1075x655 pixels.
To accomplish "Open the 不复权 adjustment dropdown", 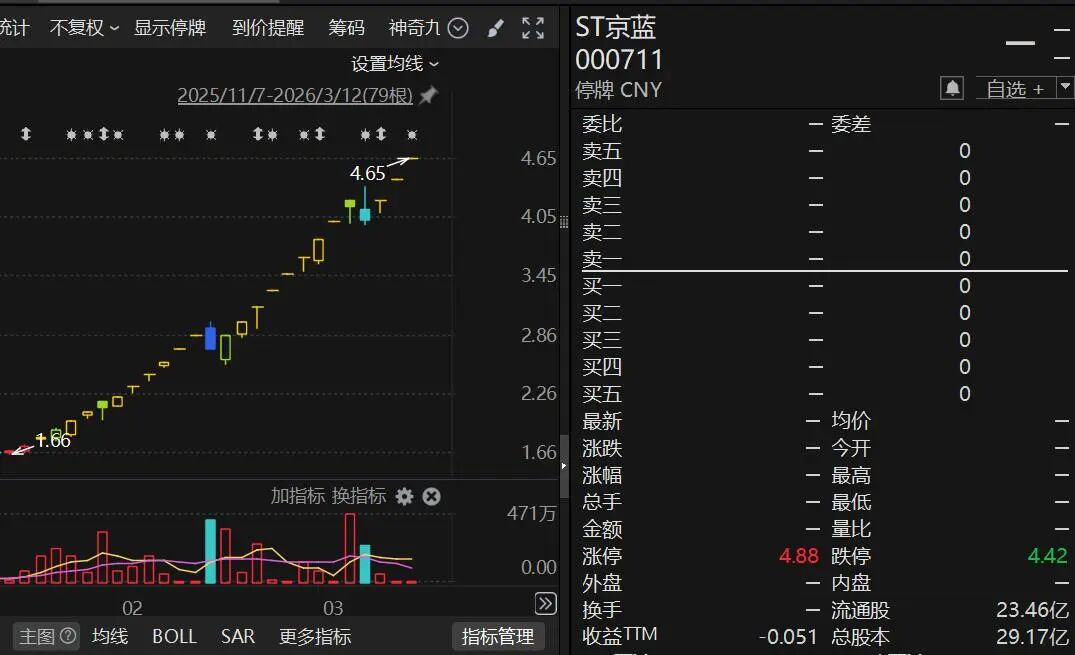I will 84,28.
